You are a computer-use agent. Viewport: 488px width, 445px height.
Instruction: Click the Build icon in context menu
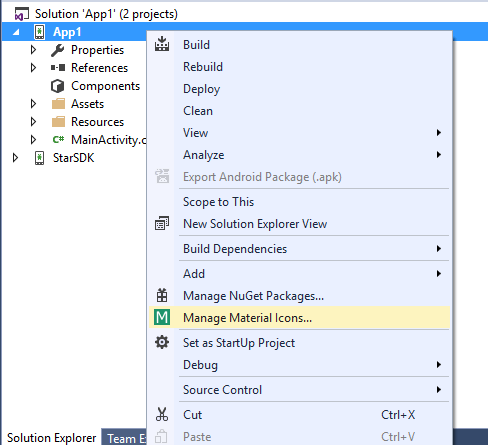point(162,44)
